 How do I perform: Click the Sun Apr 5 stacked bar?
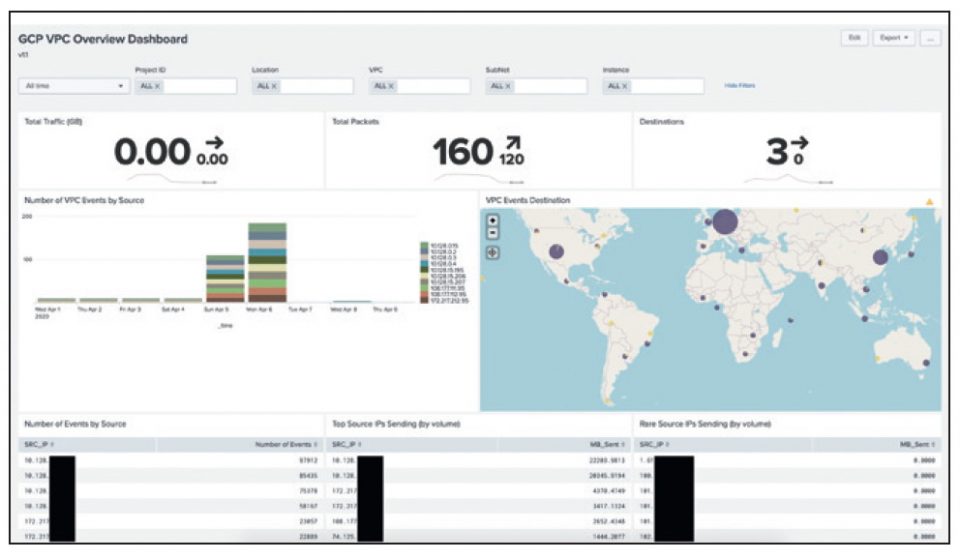[x=225, y=279]
